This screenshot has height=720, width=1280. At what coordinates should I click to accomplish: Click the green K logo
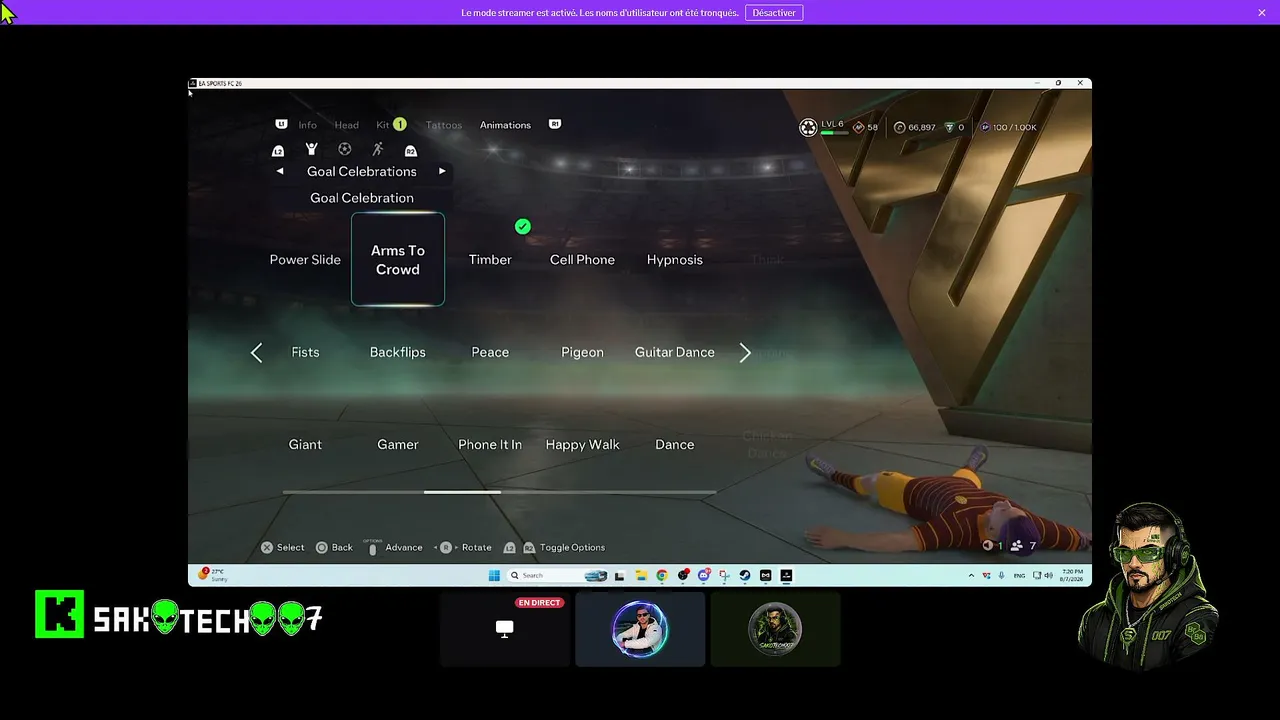click(59, 614)
